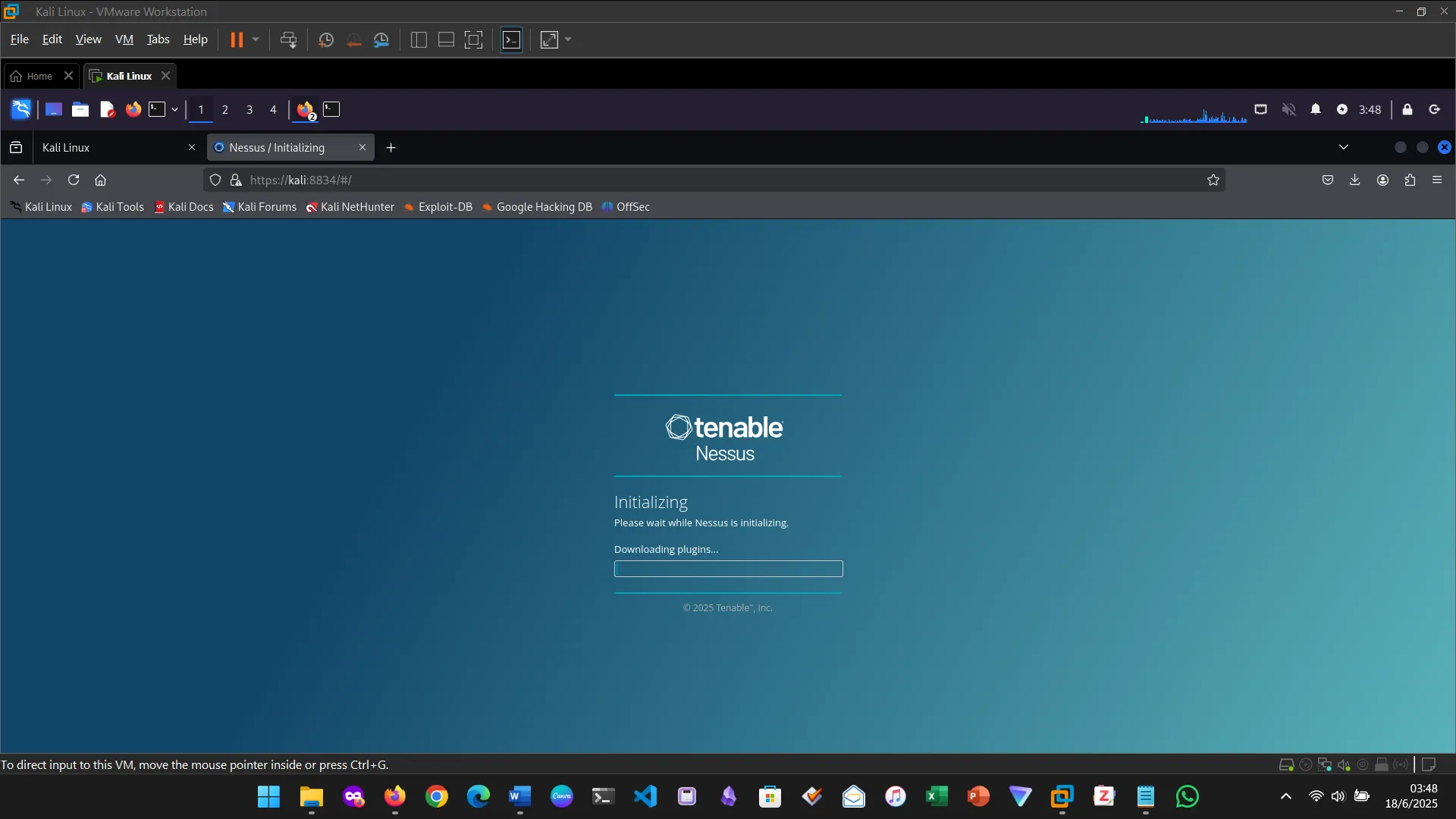This screenshot has width=1456, height=819.
Task: Toggle enter full screen mode button
Action: pos(473,39)
